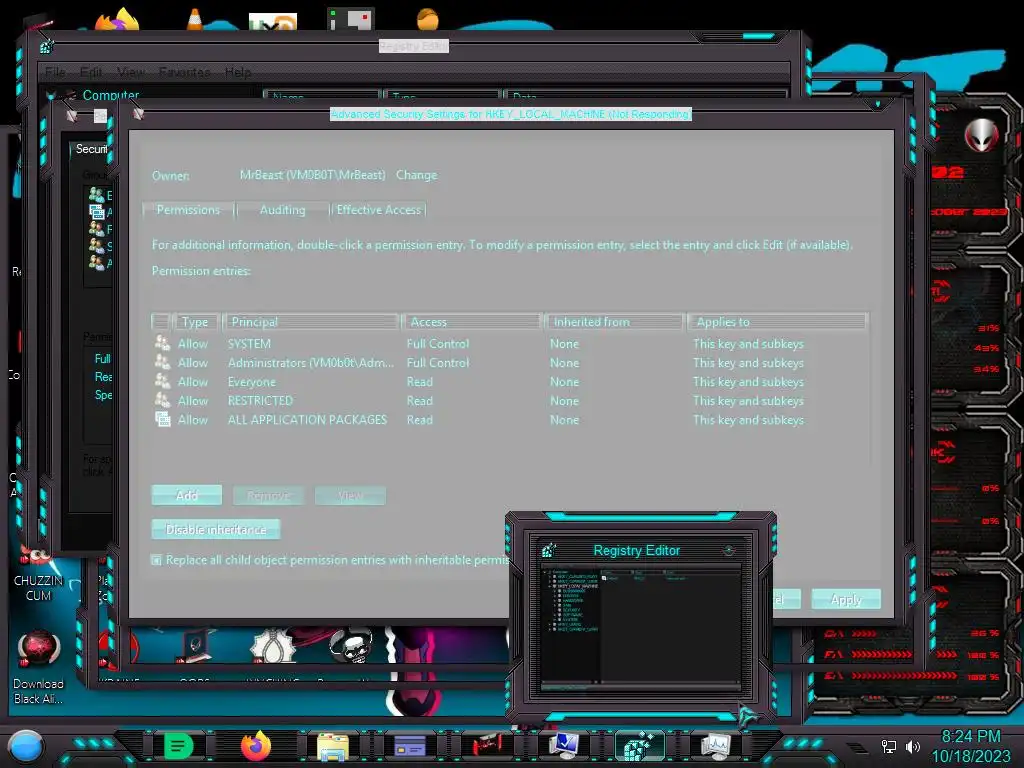1024x768 pixels.
Task: Check Replace all child object permission entries
Action: pos(156,560)
